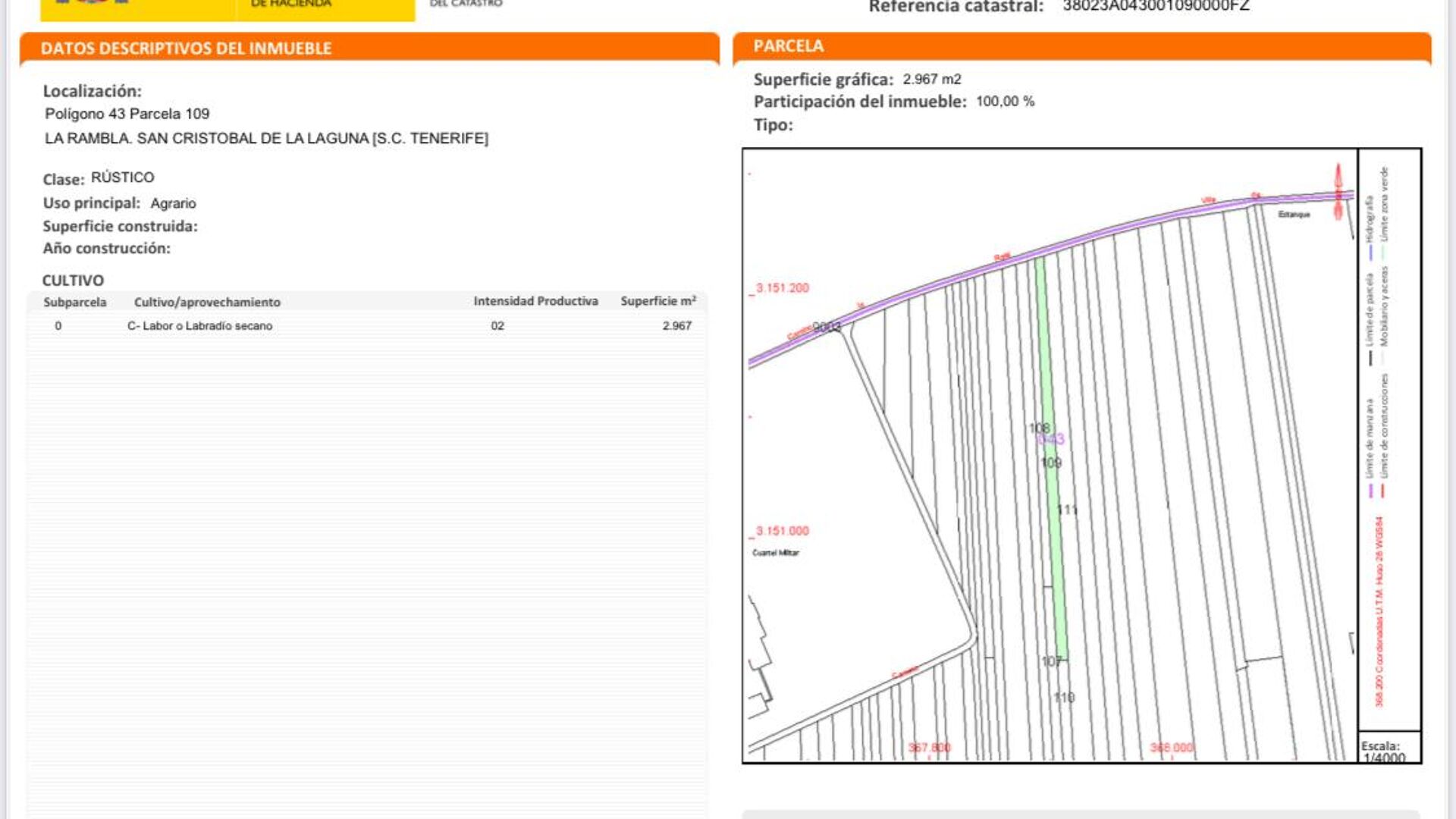Click the black Límite de parcela legend line
Image resolution: width=1456 pixels, height=819 pixels.
coord(1370,357)
